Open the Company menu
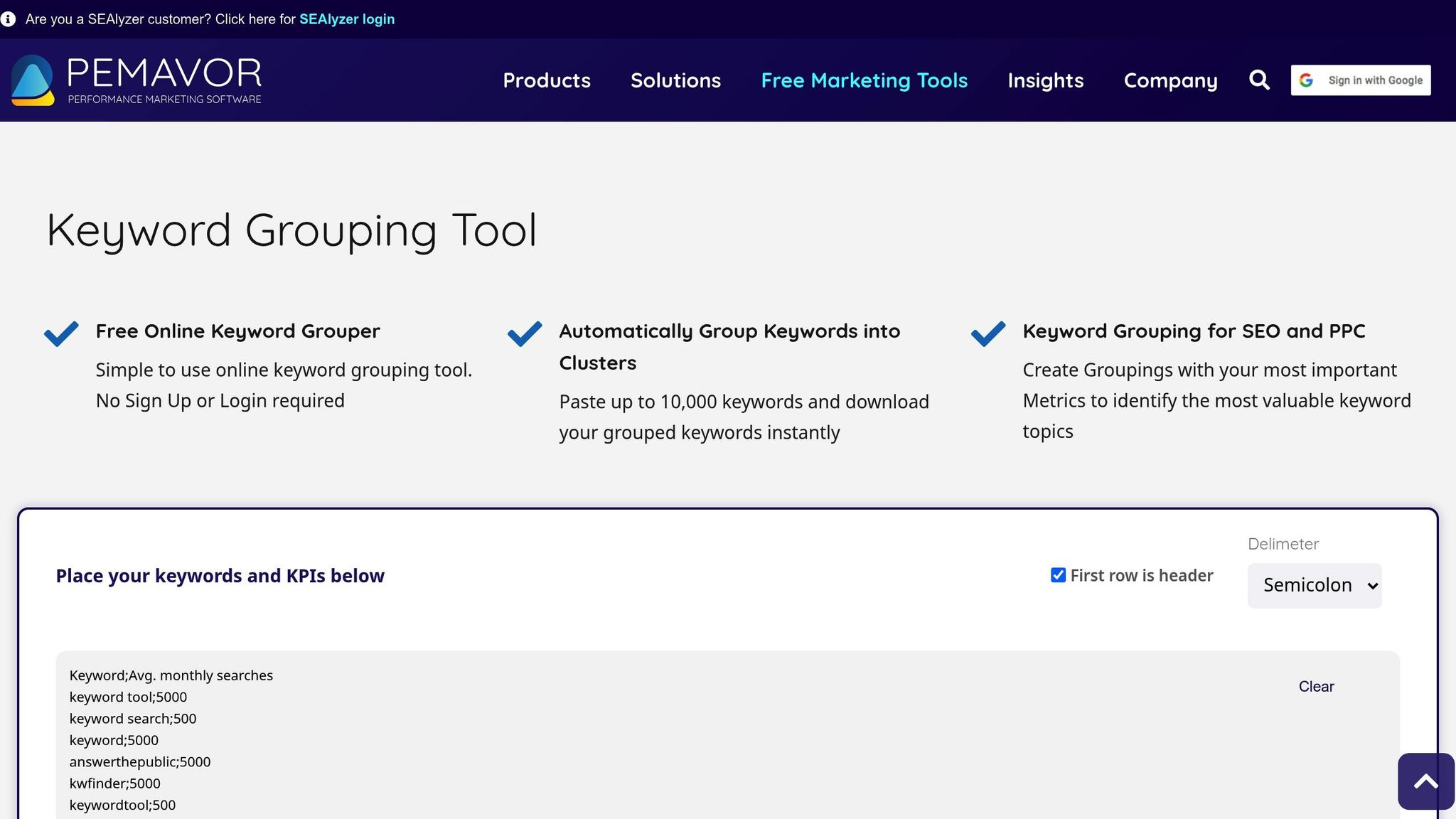The width and height of the screenshot is (1456, 819). 1170,80
